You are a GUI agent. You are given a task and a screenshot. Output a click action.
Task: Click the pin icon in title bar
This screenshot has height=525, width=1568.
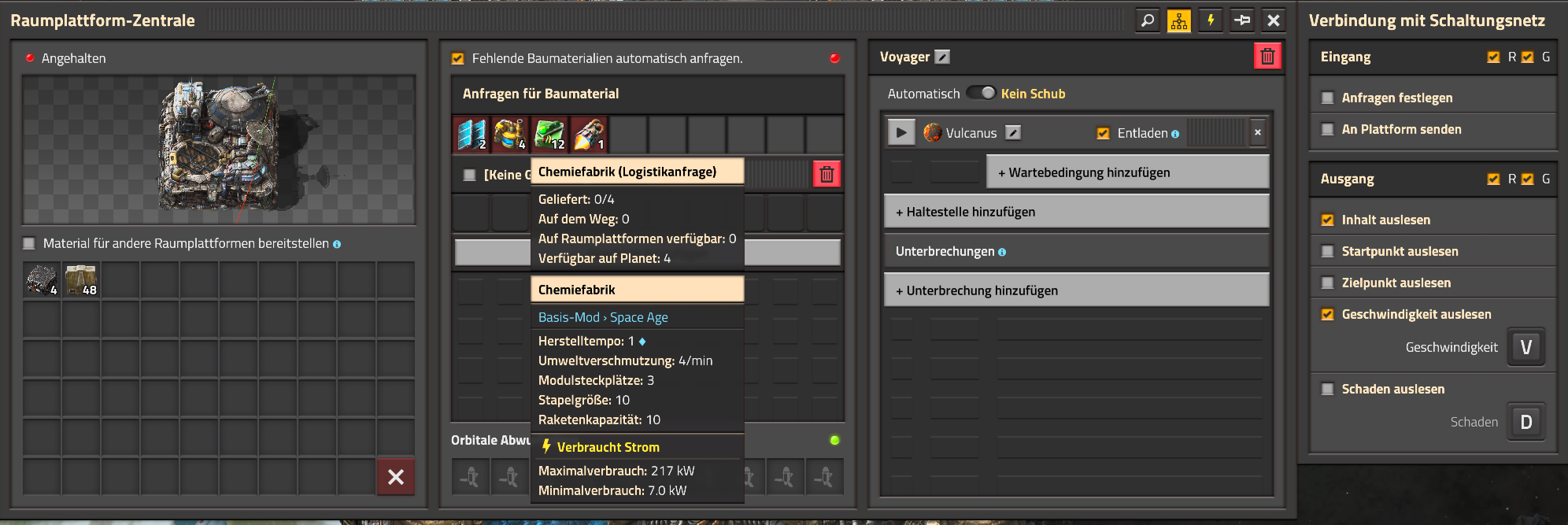click(x=1242, y=20)
